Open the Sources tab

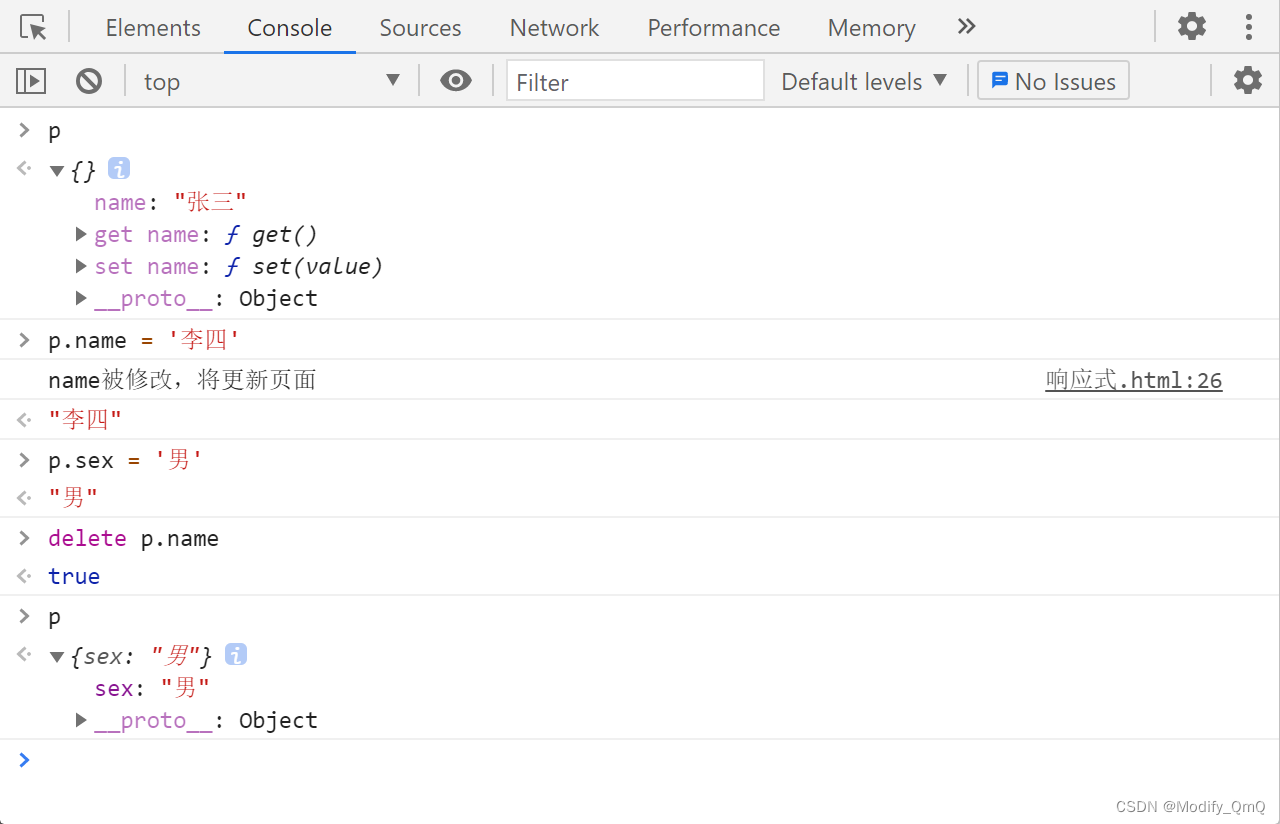[420, 28]
